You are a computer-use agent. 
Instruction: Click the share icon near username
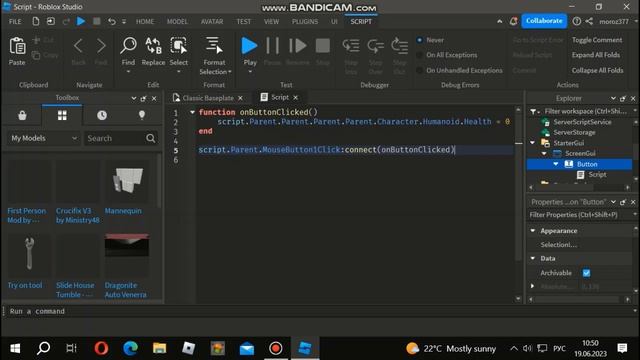coord(589,21)
